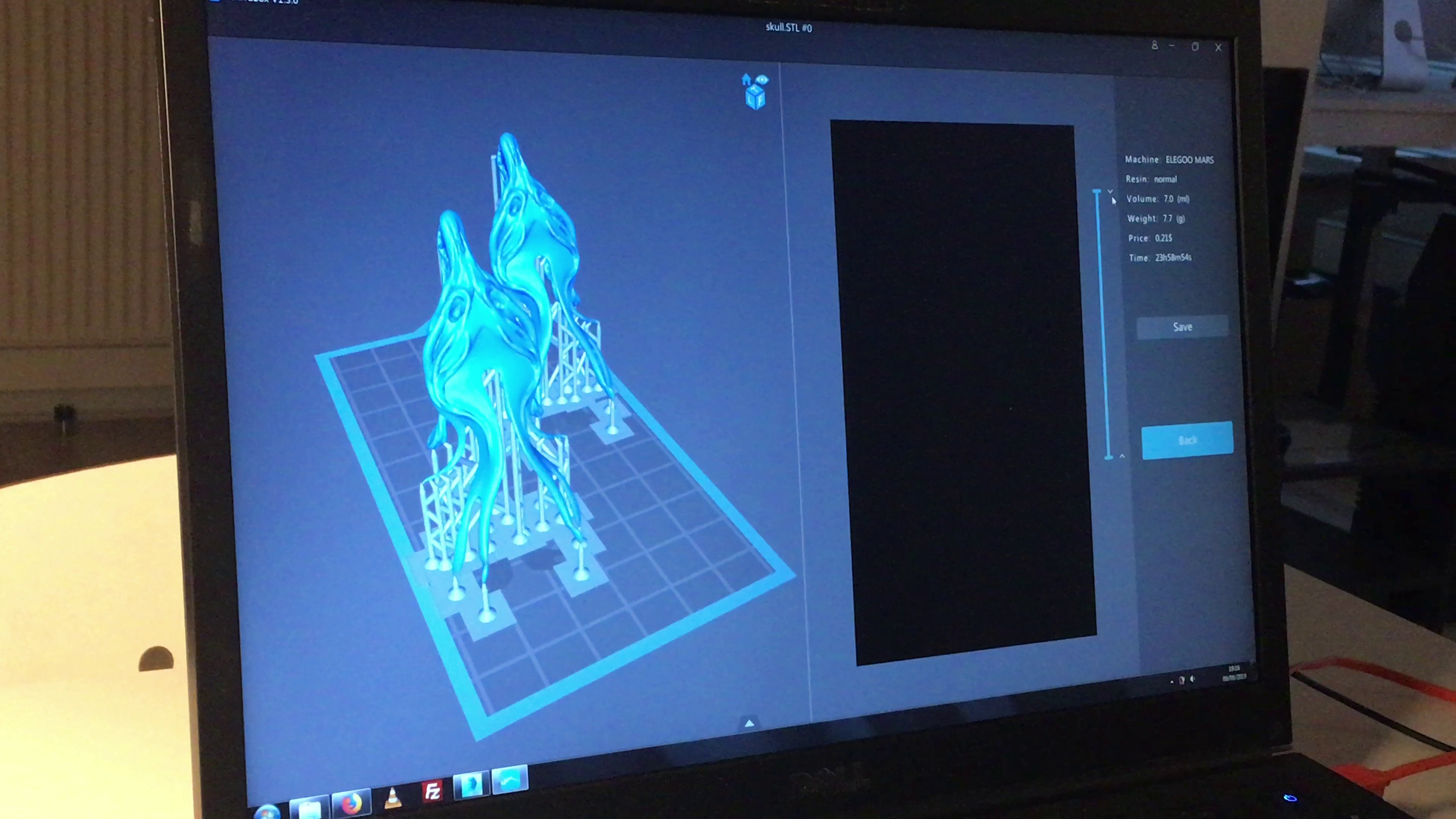The height and width of the screenshot is (819, 1456).
Task: Click the home view reset icon
Action: (746, 80)
